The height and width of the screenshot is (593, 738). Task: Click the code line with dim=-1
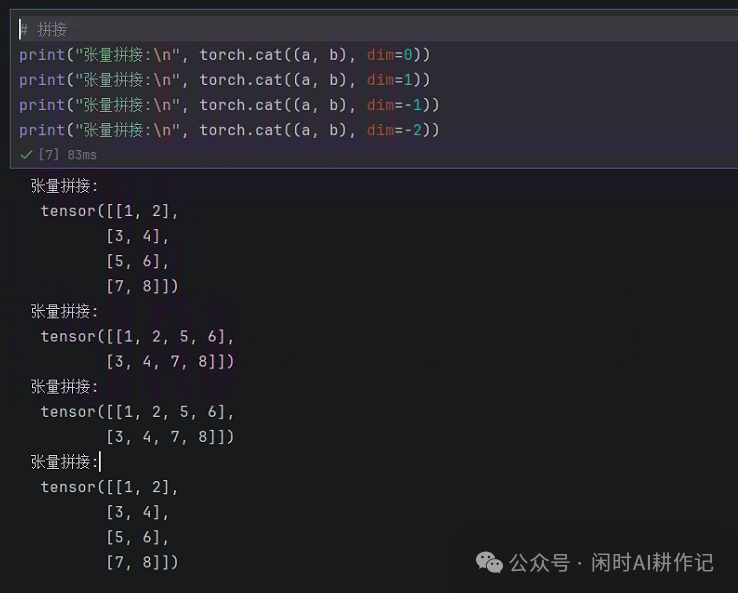pyautogui.click(x=229, y=105)
